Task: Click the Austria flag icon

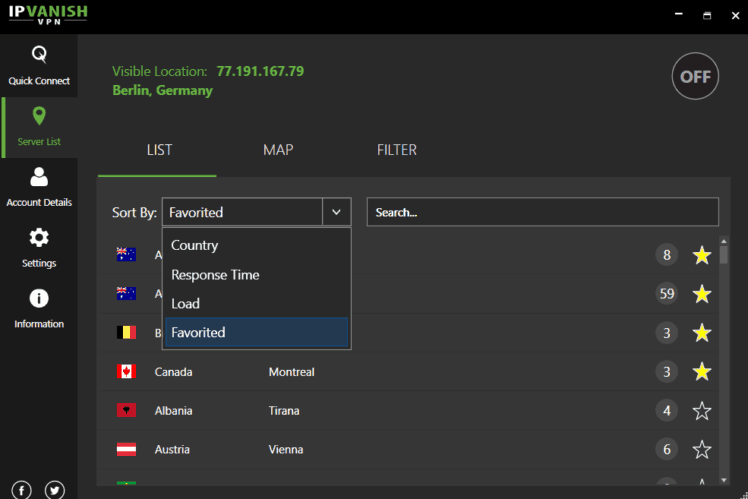Action: coord(126,449)
